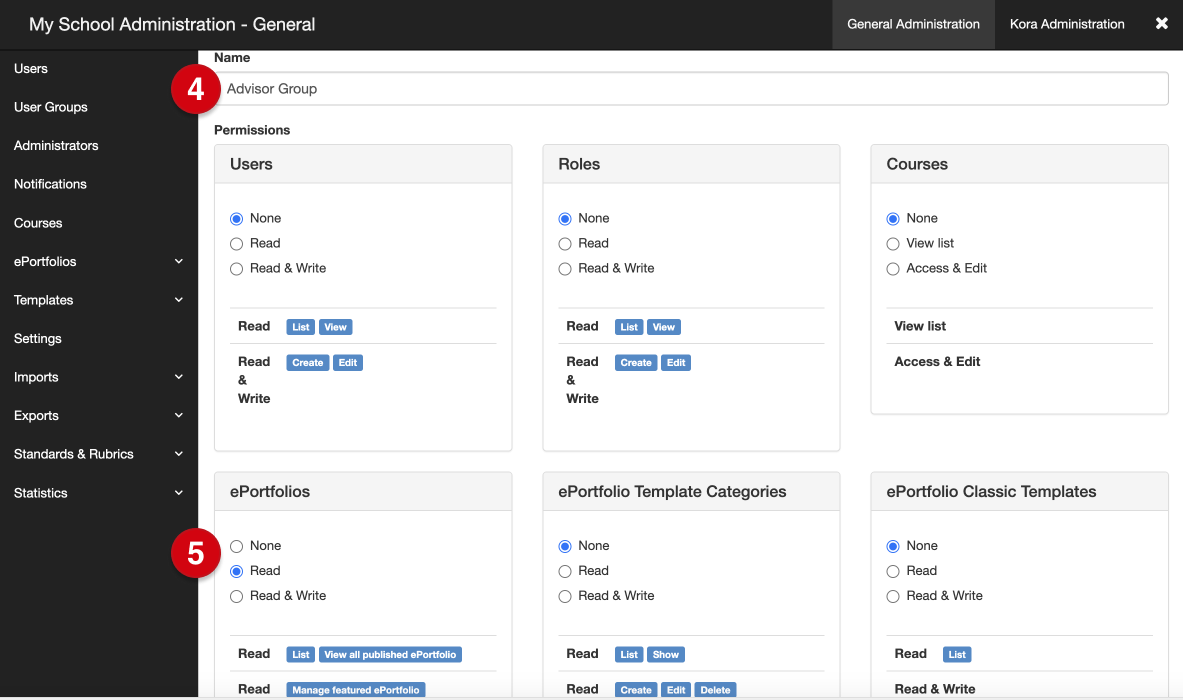Close the administration panel with the X icon
This screenshot has width=1183, height=700.
coord(1162,23)
